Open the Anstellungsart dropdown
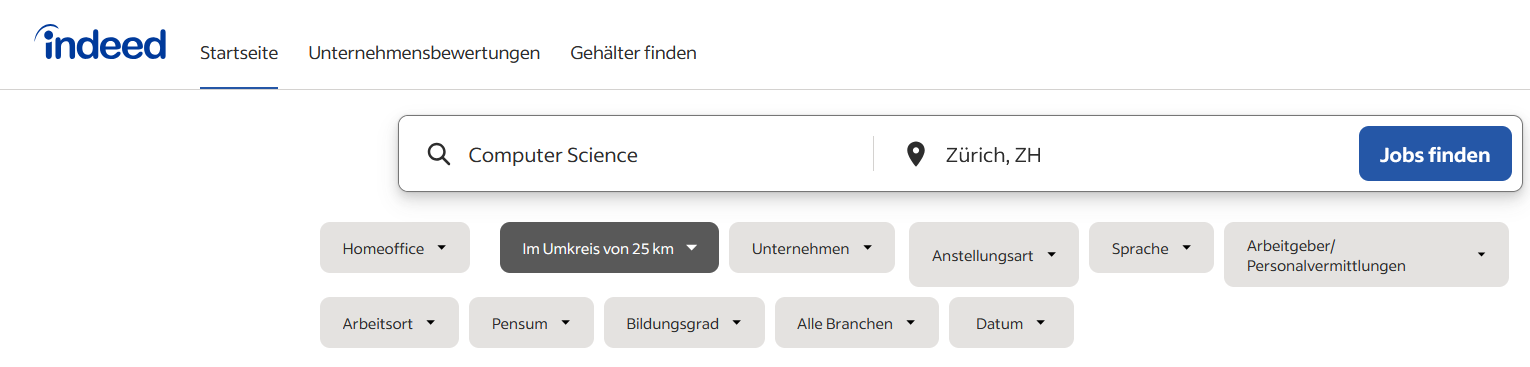The image size is (1530, 367). tap(994, 255)
